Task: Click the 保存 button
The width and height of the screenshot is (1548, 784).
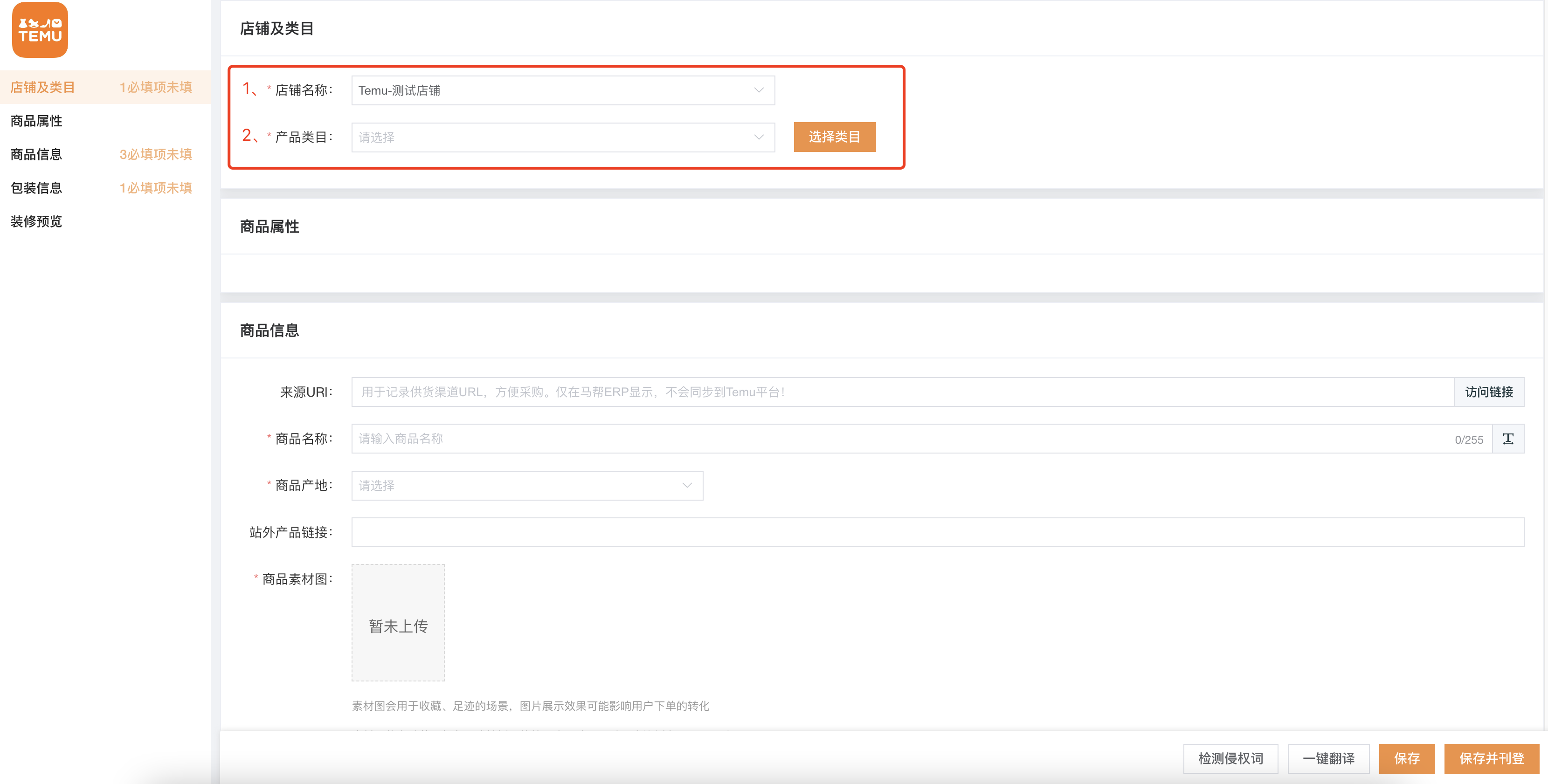Action: coord(1406,758)
